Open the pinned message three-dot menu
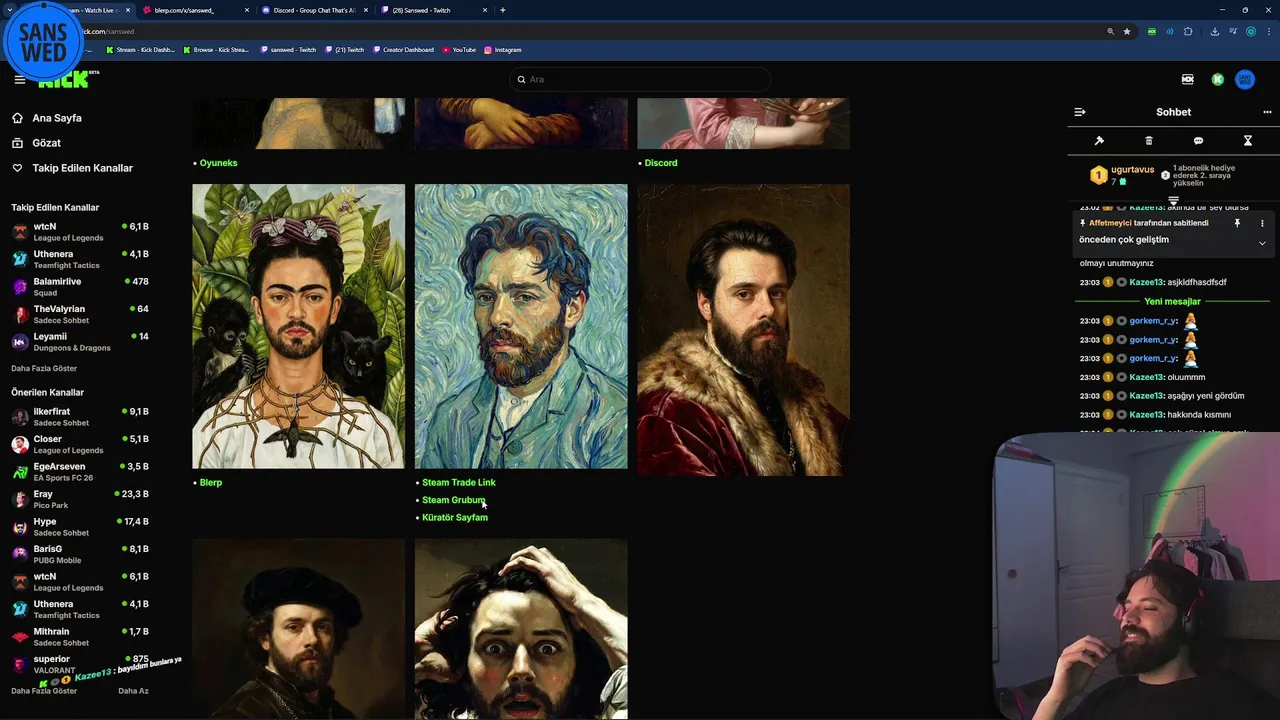Image resolution: width=1280 pixels, height=720 pixels. coord(1262,223)
